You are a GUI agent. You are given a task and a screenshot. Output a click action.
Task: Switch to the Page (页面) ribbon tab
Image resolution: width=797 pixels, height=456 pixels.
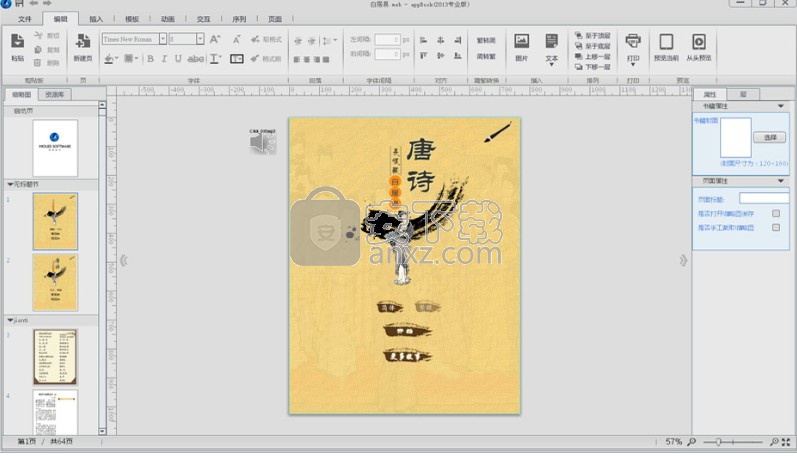coord(275,19)
